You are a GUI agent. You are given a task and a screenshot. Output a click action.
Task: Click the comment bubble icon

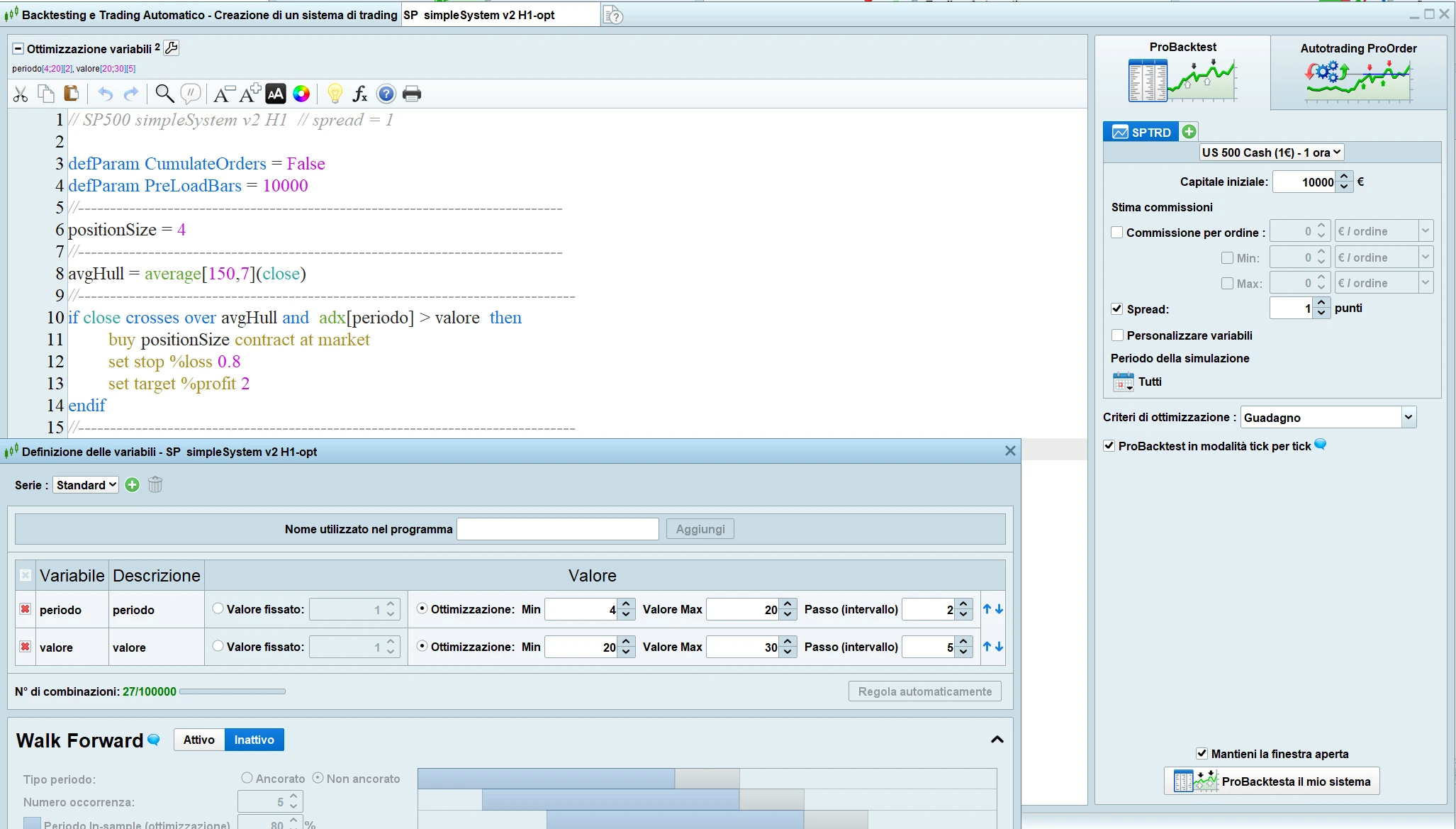pos(191,94)
